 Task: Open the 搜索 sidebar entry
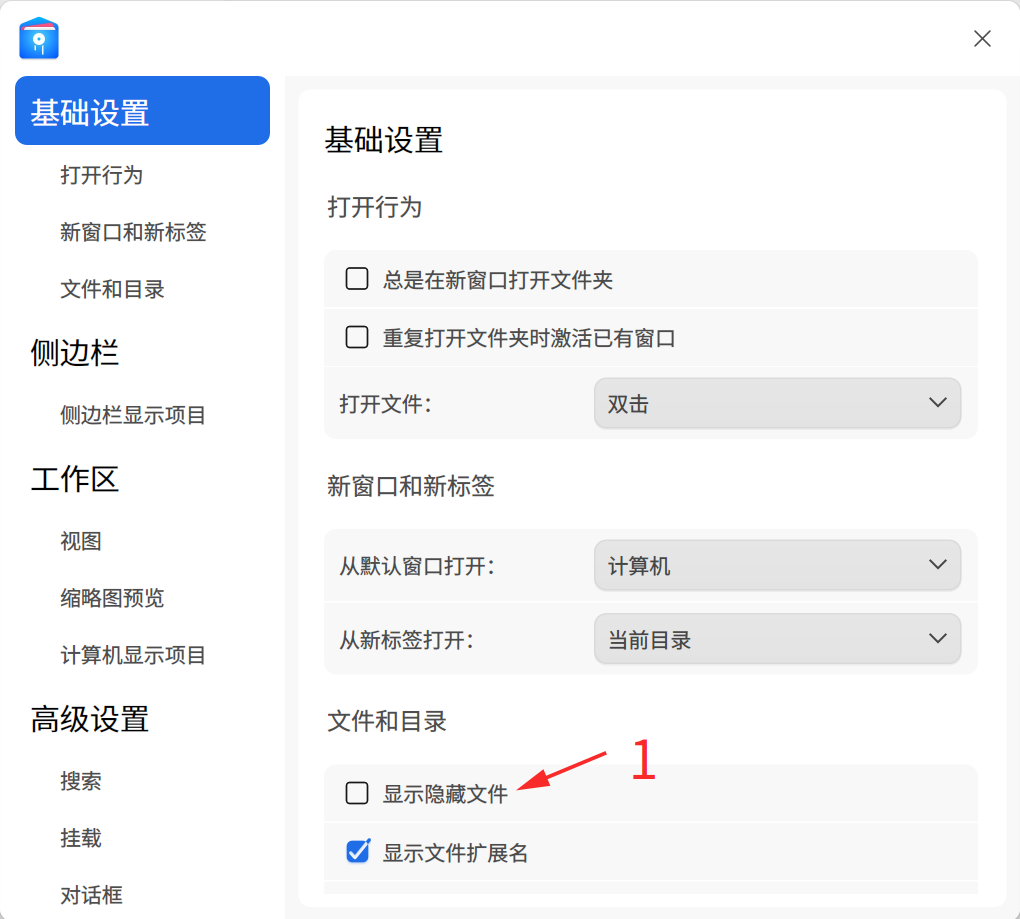(81, 781)
